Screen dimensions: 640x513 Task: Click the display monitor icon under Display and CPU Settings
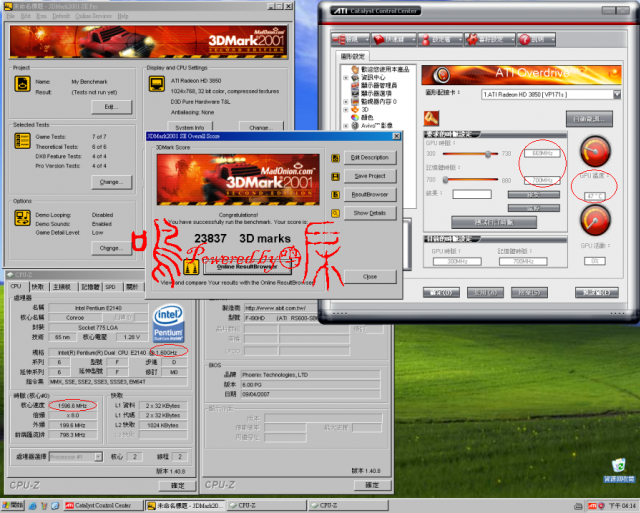pos(156,84)
